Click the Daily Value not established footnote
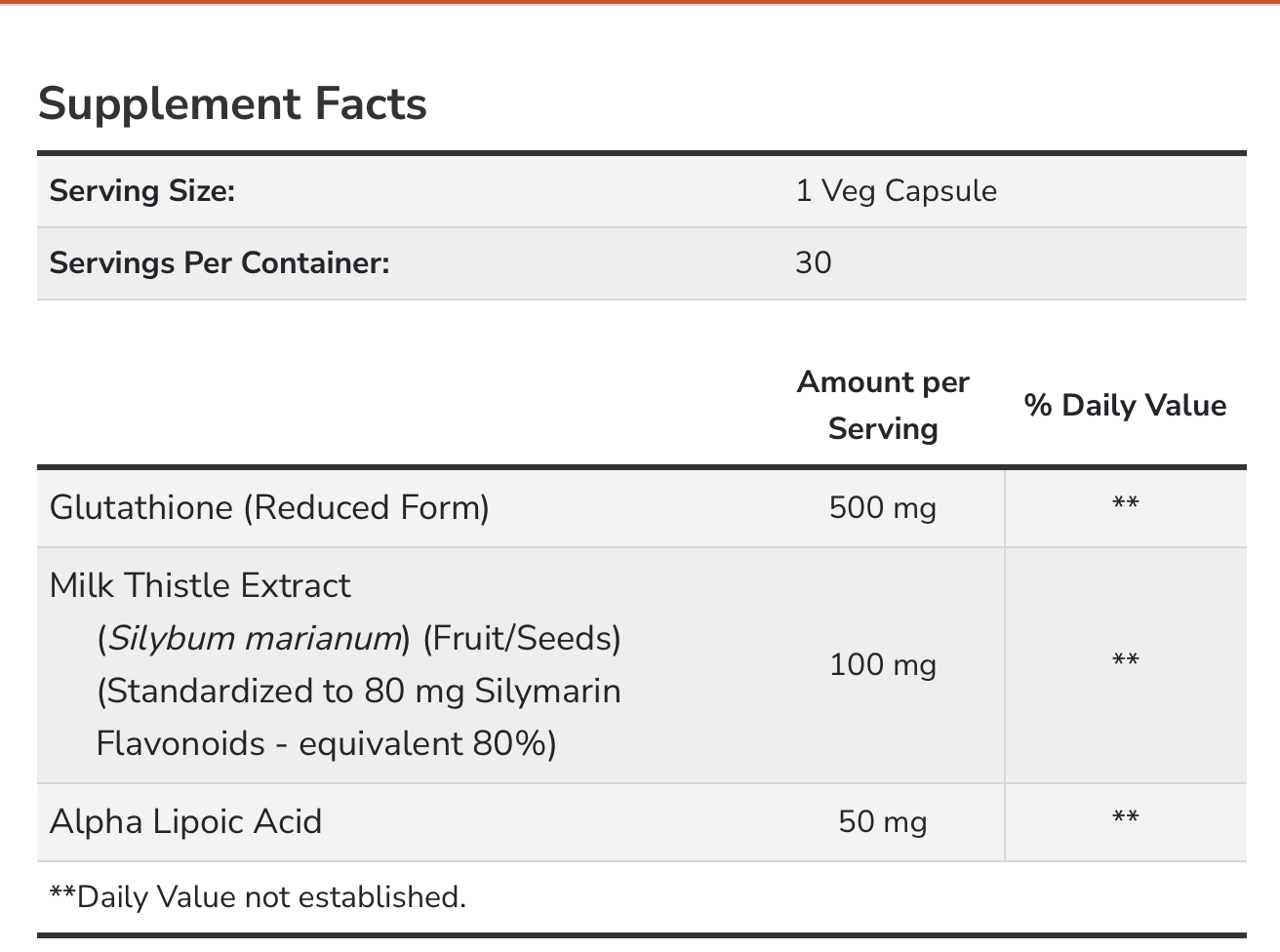The width and height of the screenshot is (1280, 952). click(x=258, y=896)
